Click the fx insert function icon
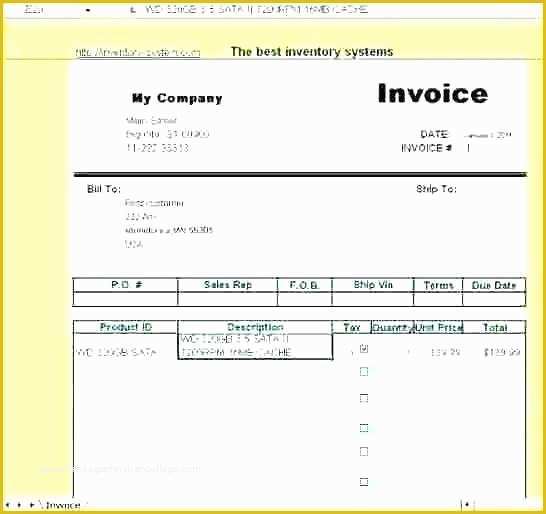 [x=133, y=10]
